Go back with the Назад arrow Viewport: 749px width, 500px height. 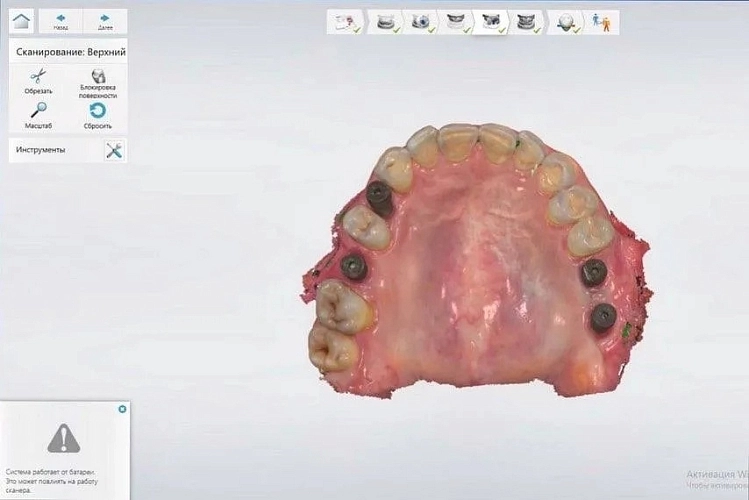pos(61,20)
